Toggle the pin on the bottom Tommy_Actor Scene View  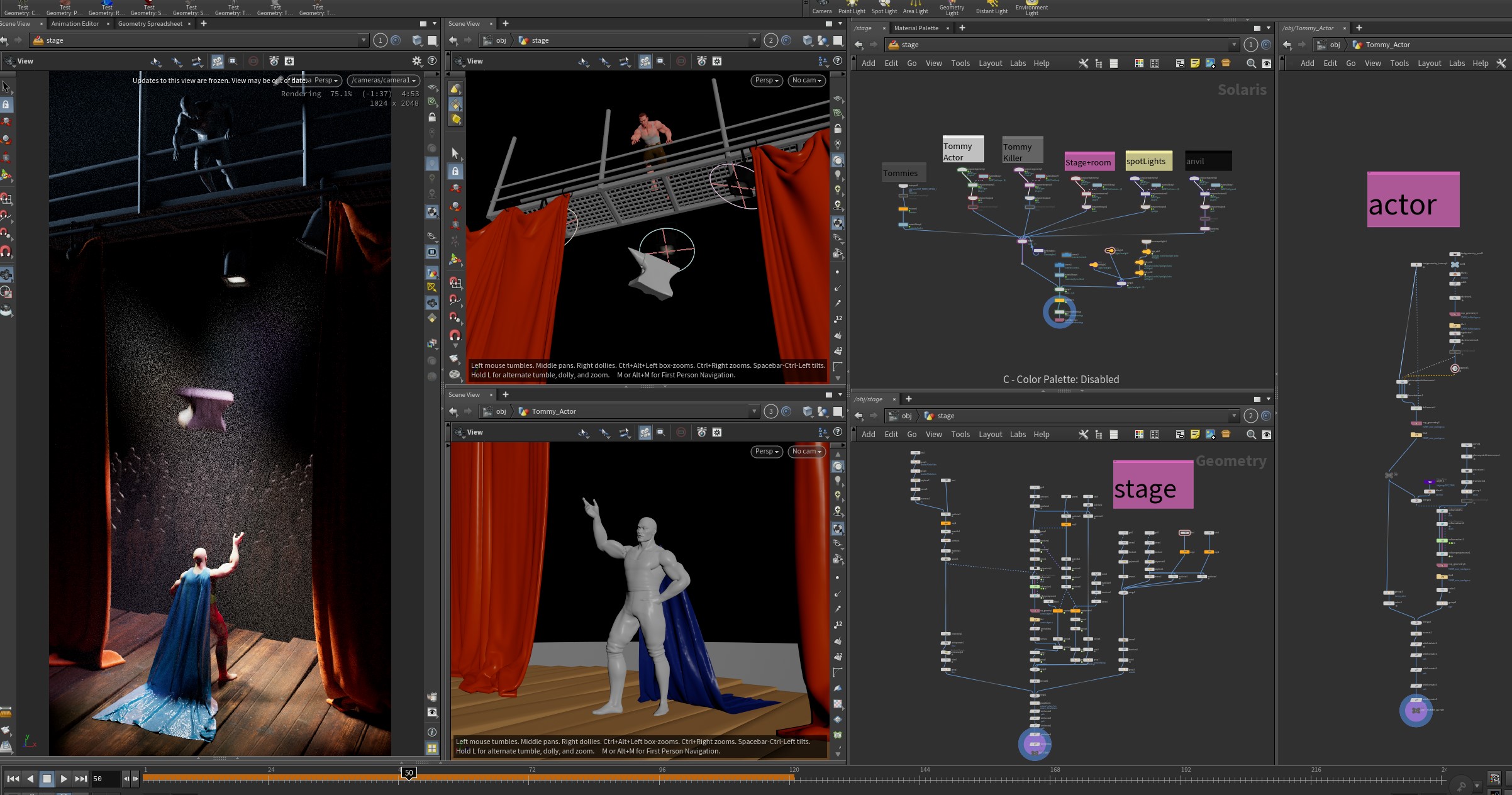point(786,411)
